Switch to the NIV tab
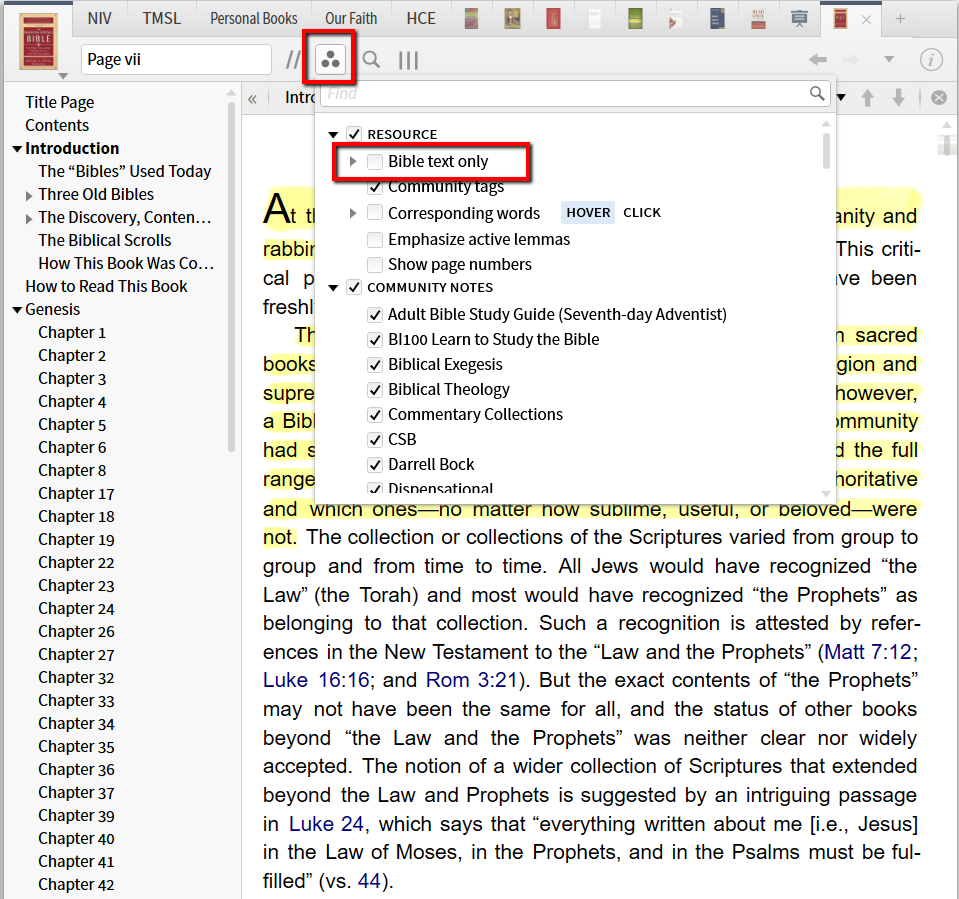Image resolution: width=959 pixels, height=899 pixels. tap(100, 18)
